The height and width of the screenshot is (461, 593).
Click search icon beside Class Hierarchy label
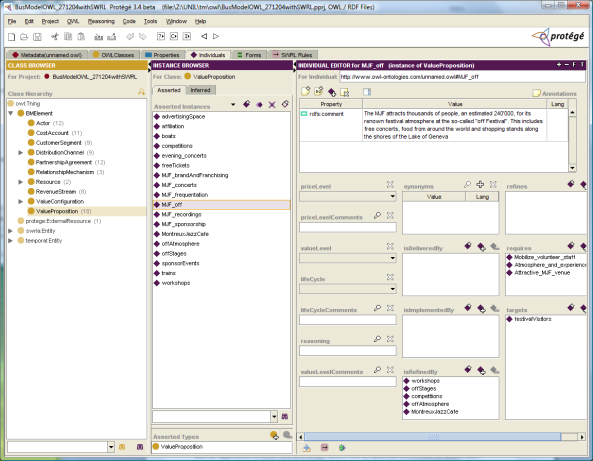[141, 92]
